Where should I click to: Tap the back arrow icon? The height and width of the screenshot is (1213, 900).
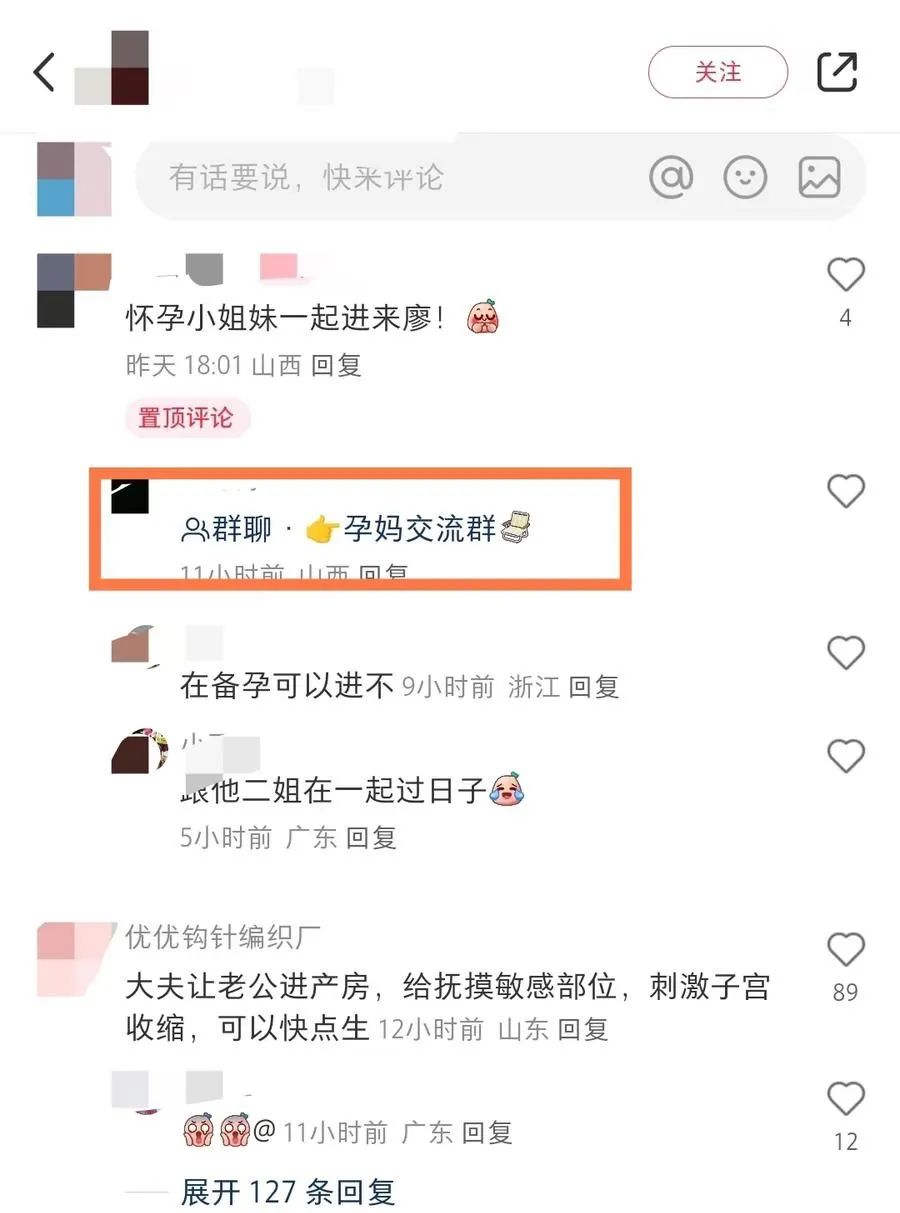point(44,72)
